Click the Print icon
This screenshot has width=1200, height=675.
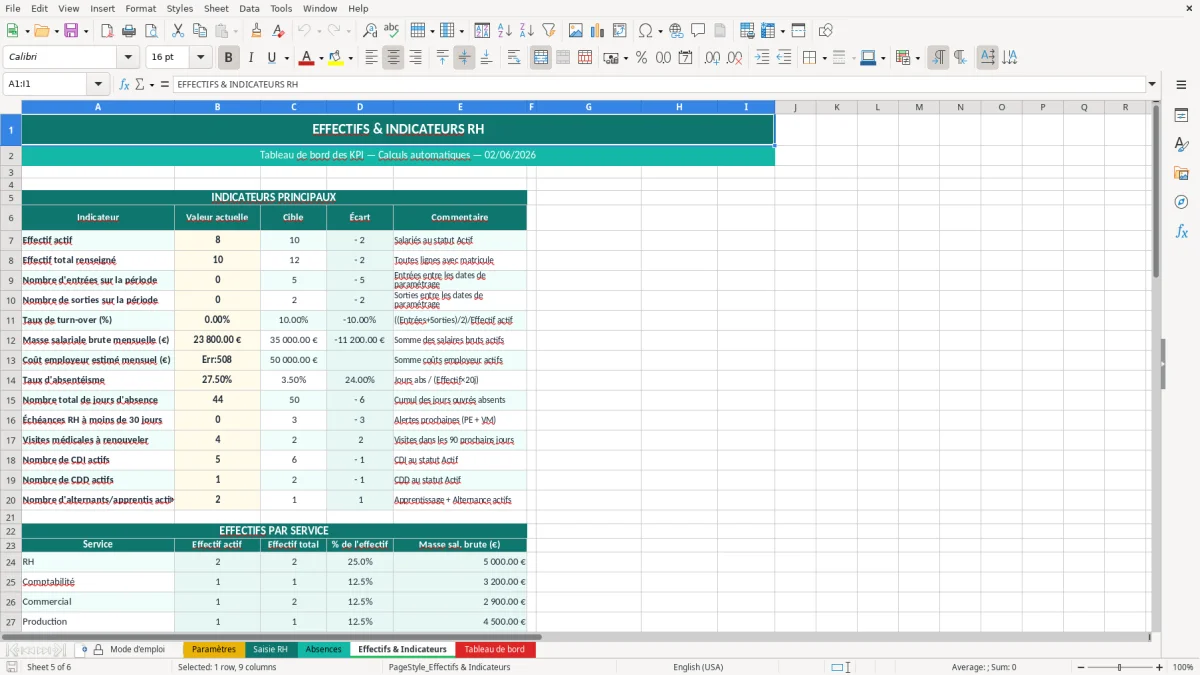(x=129, y=31)
